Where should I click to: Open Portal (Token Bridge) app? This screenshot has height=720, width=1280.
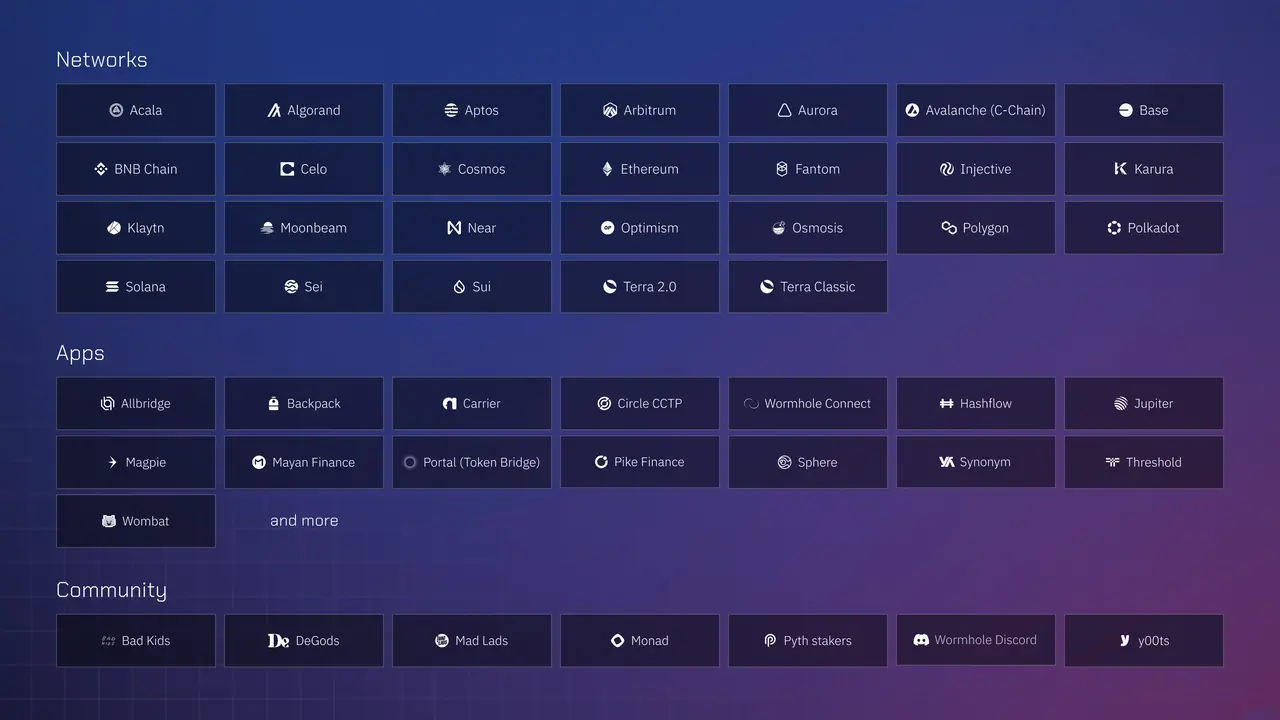click(x=472, y=462)
